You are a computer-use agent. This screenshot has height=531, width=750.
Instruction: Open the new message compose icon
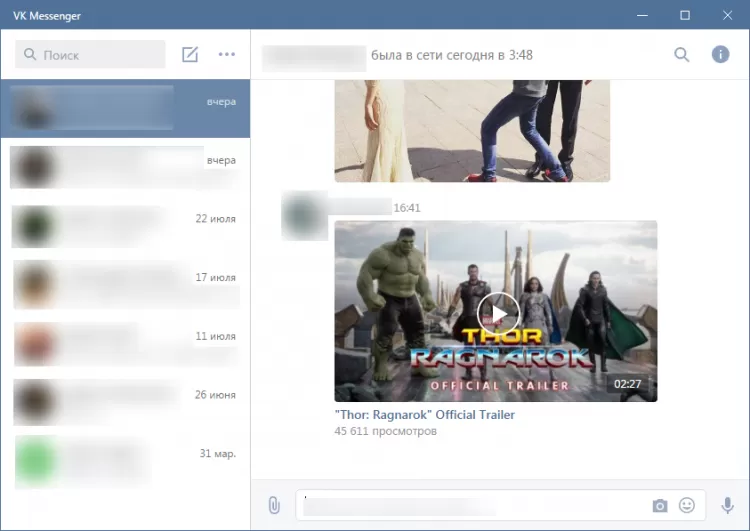(190, 55)
